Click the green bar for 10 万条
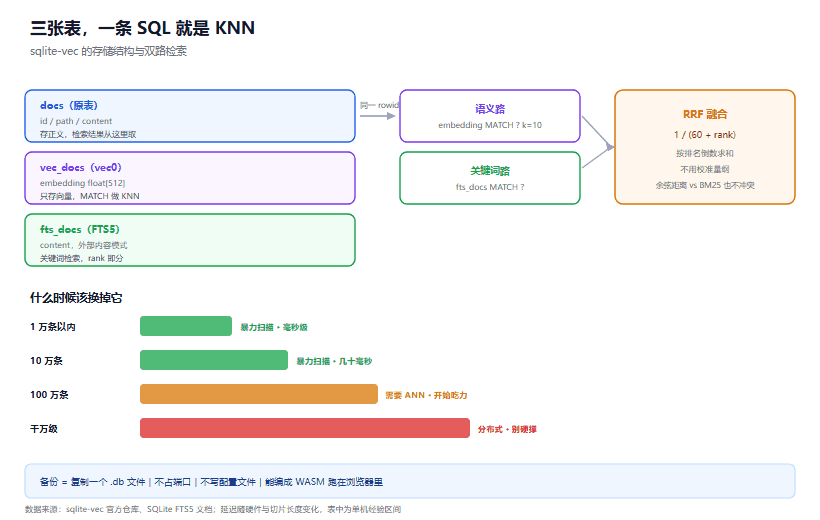This screenshot has width=820, height=520. 214,360
